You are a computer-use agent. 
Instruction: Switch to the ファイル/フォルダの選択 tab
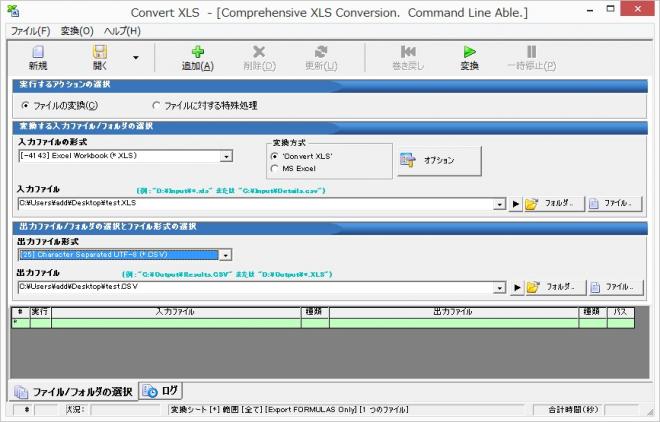pyautogui.click(x=74, y=392)
